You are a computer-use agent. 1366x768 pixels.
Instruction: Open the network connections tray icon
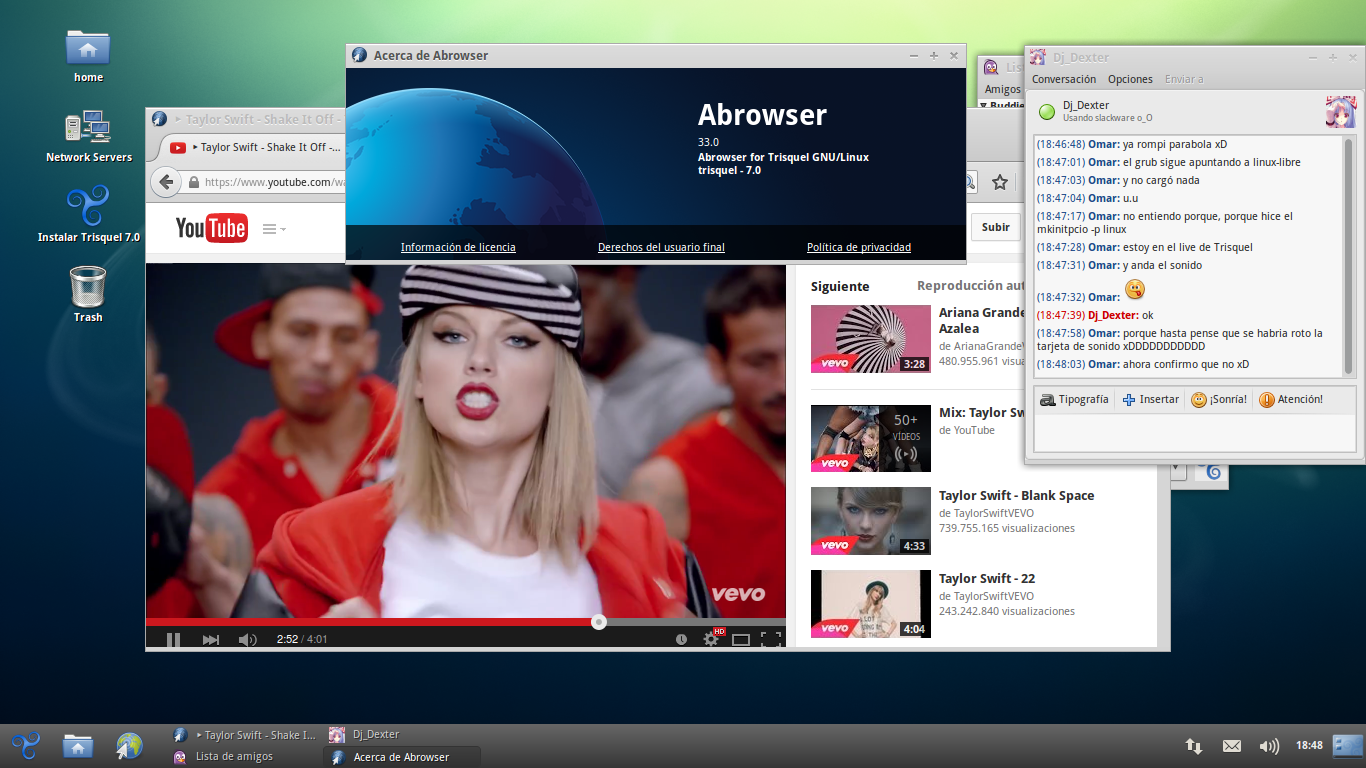pos(1194,746)
